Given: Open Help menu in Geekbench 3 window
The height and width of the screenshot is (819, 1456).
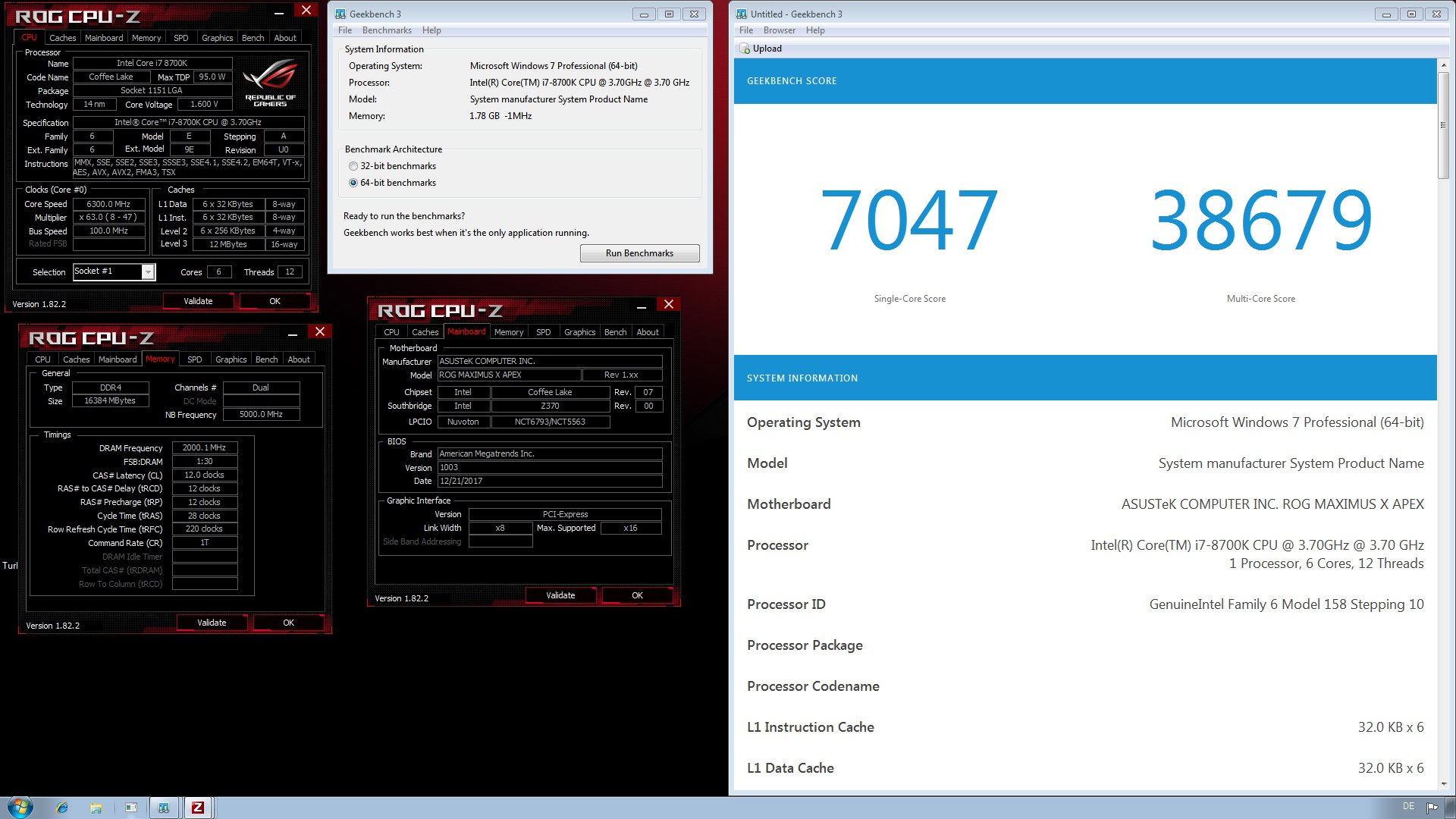Looking at the screenshot, I should [431, 30].
